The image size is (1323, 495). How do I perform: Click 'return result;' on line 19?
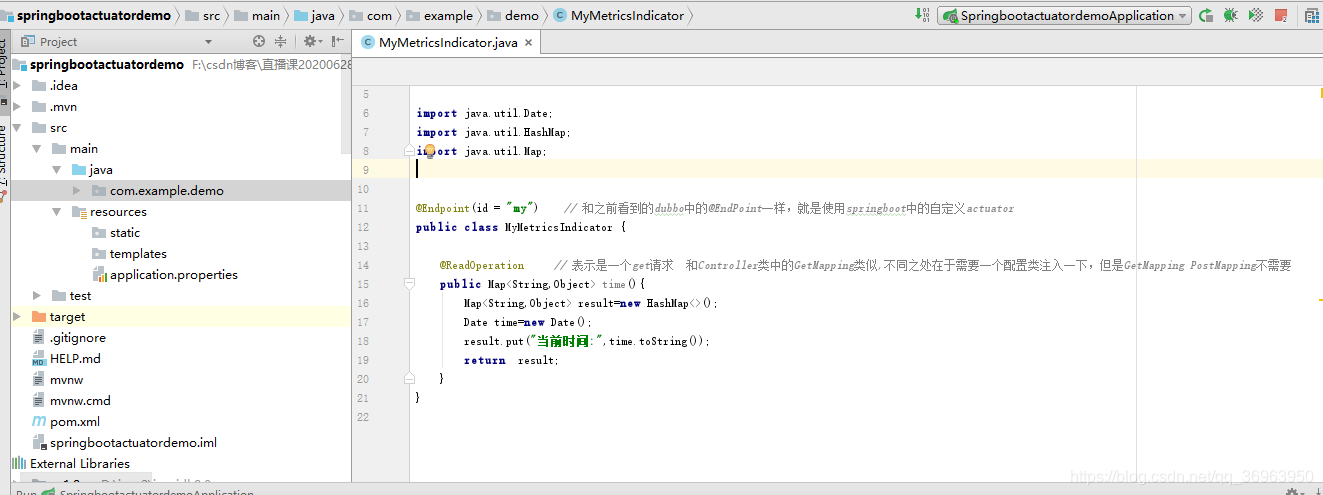511,360
